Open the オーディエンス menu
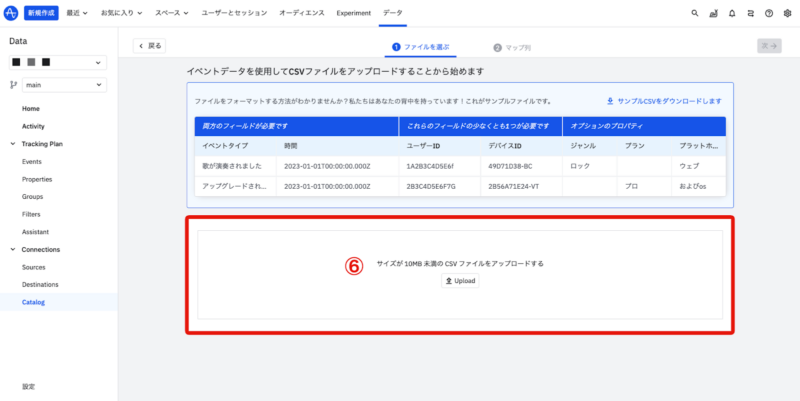Viewport: 800px width, 401px height. pos(302,13)
